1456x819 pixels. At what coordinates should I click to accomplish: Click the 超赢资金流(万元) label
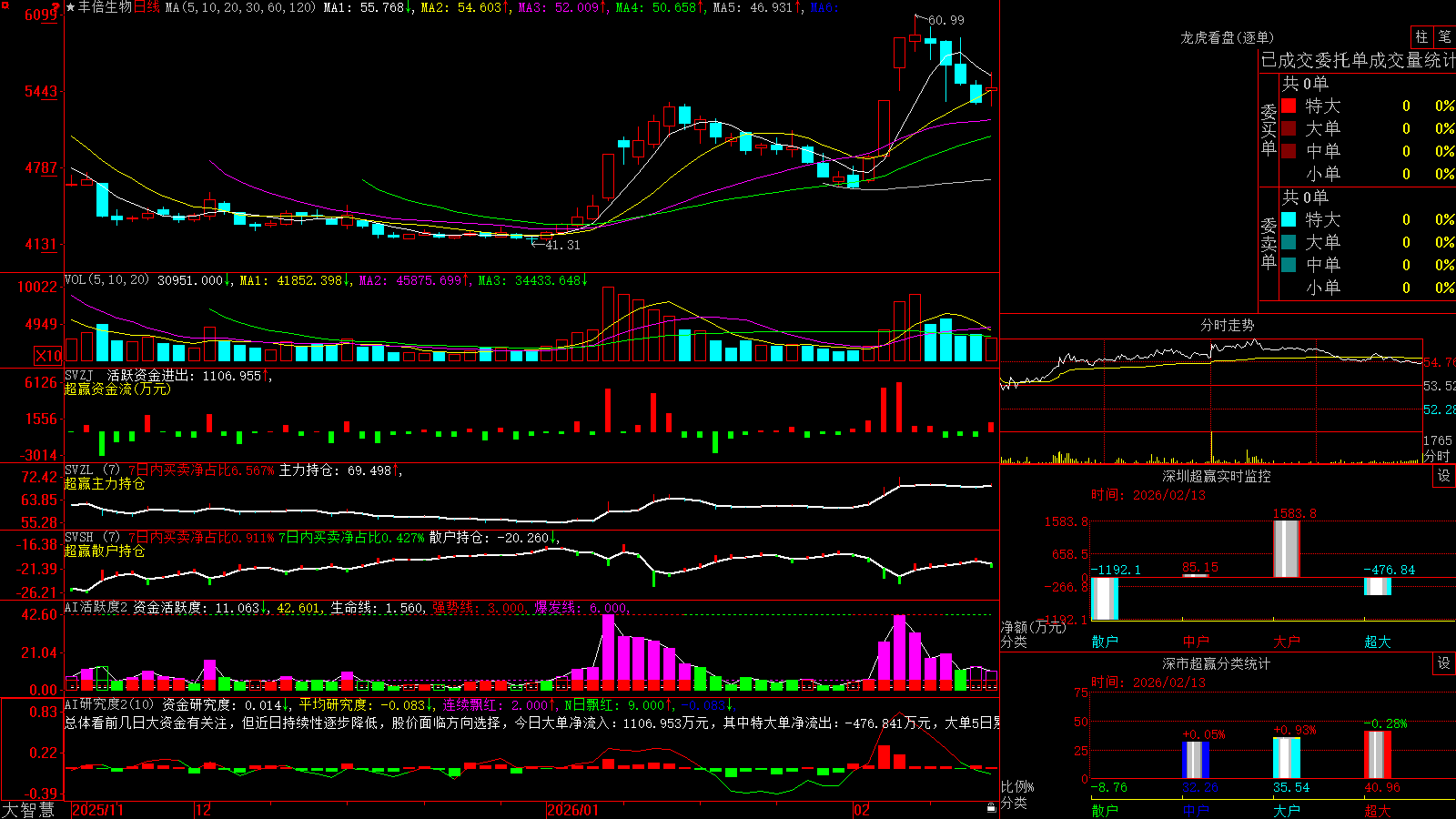pyautogui.click(x=117, y=389)
